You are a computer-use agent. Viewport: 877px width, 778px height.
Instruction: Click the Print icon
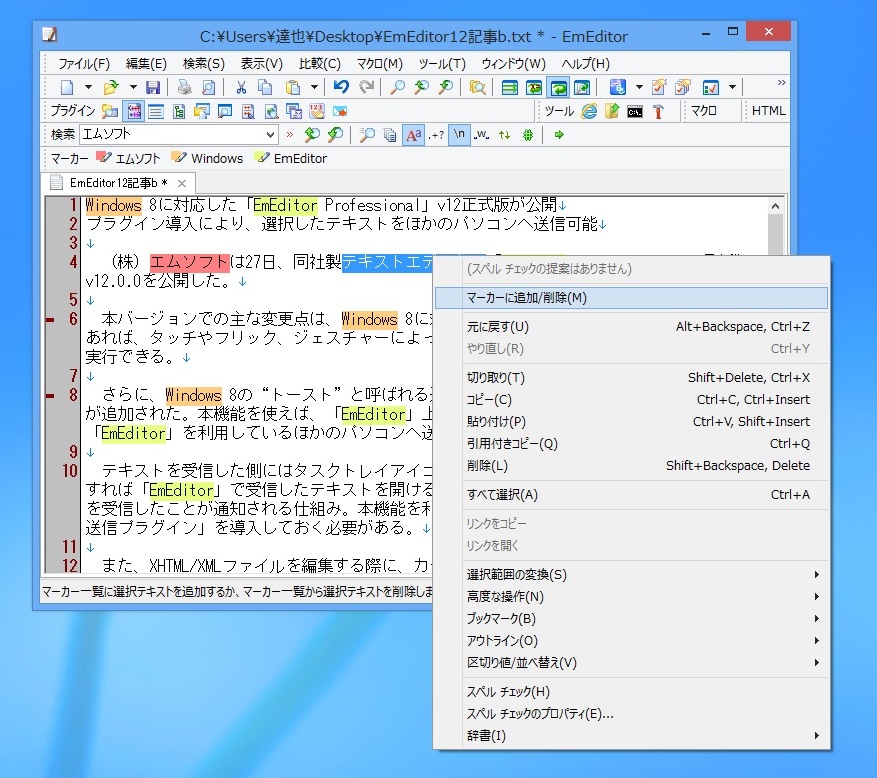pos(185,88)
